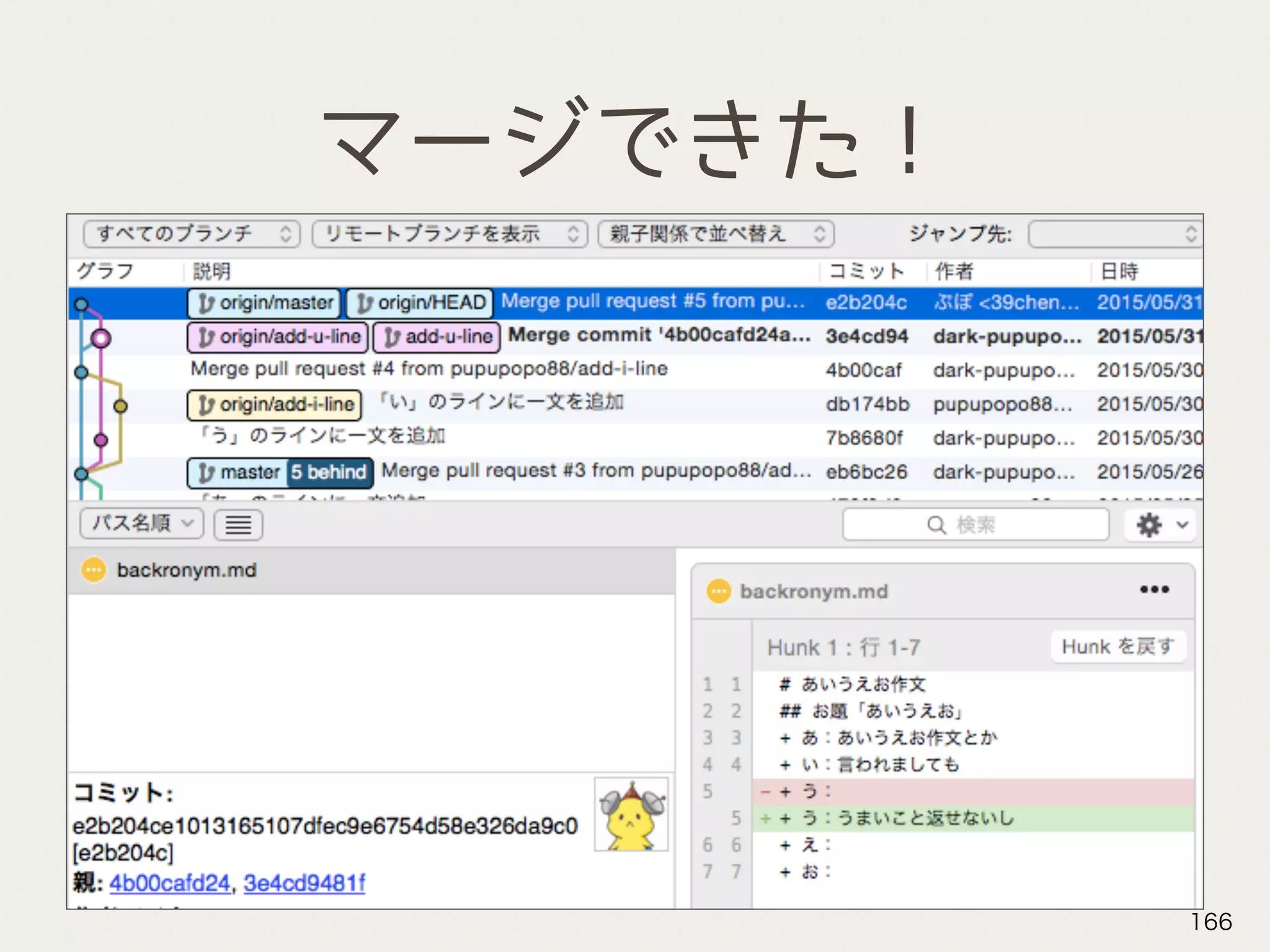Open parent commit link 4b00cafd24

pos(169,883)
